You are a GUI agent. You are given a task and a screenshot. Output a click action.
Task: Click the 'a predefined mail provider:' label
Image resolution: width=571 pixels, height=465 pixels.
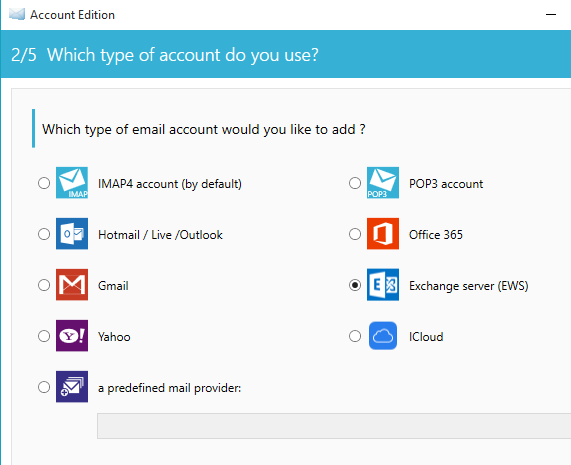170,388
